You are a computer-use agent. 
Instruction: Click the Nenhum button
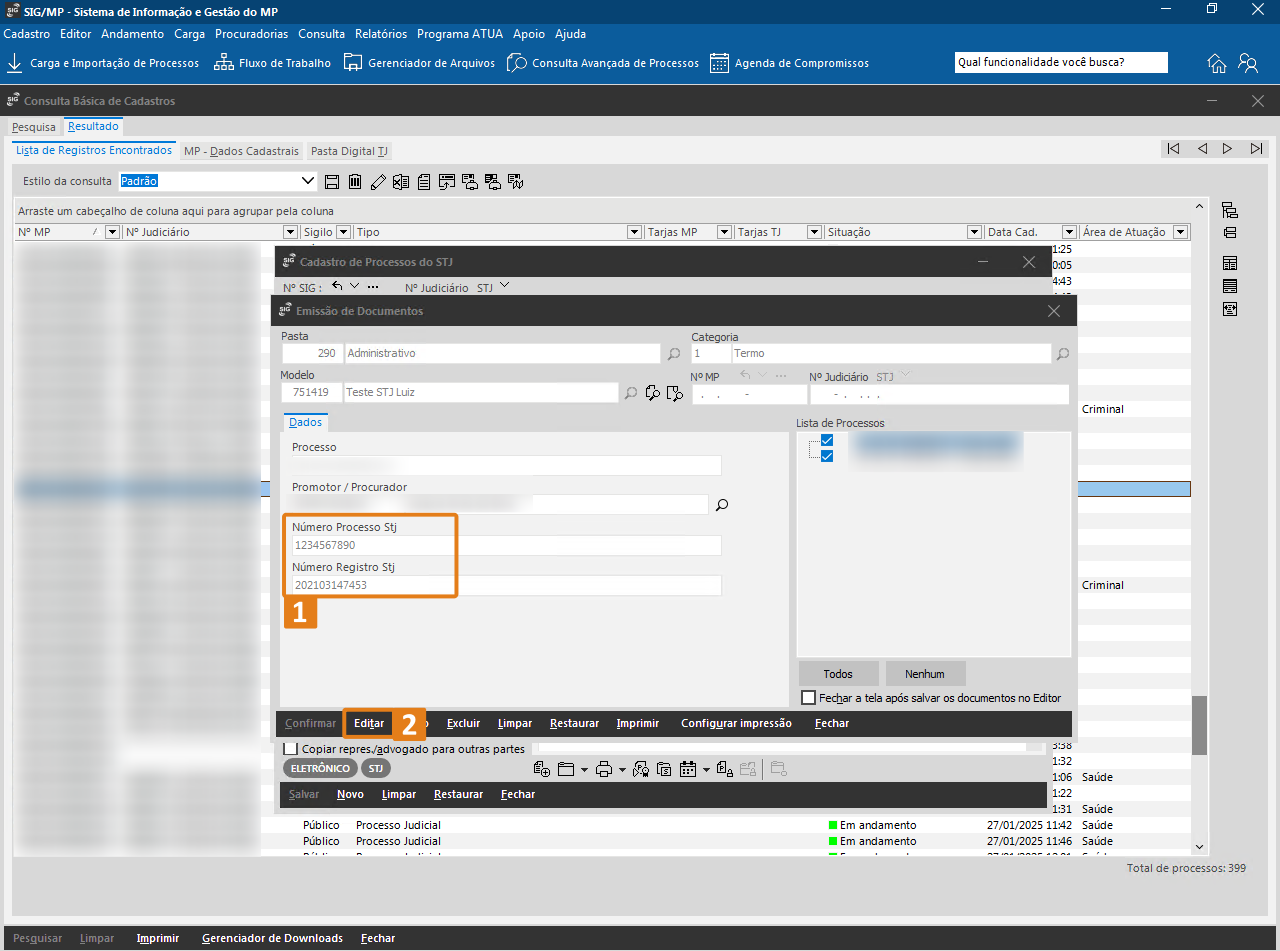pos(924,674)
